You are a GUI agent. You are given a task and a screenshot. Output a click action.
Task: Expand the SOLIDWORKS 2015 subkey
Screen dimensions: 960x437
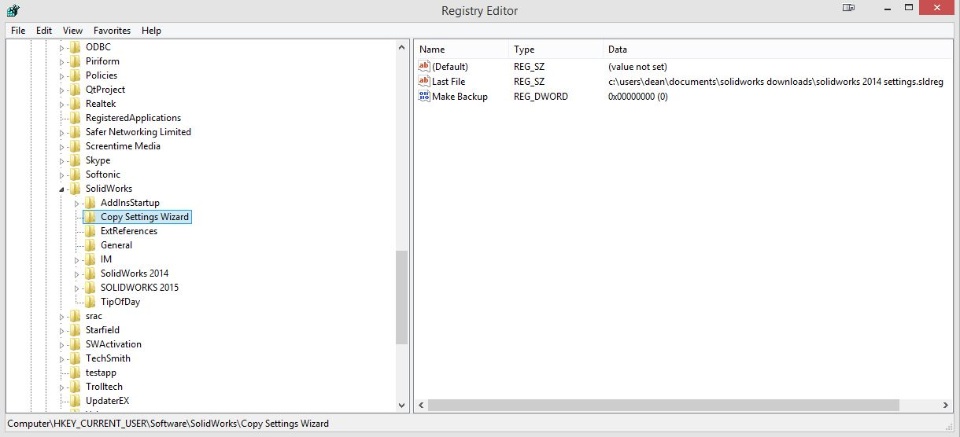pos(77,288)
